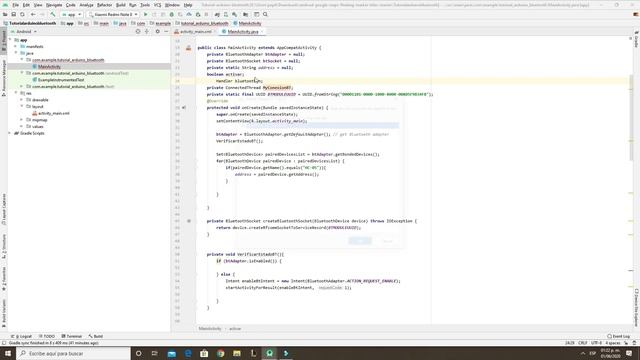Open the Task View taskbar icon

point(155,353)
